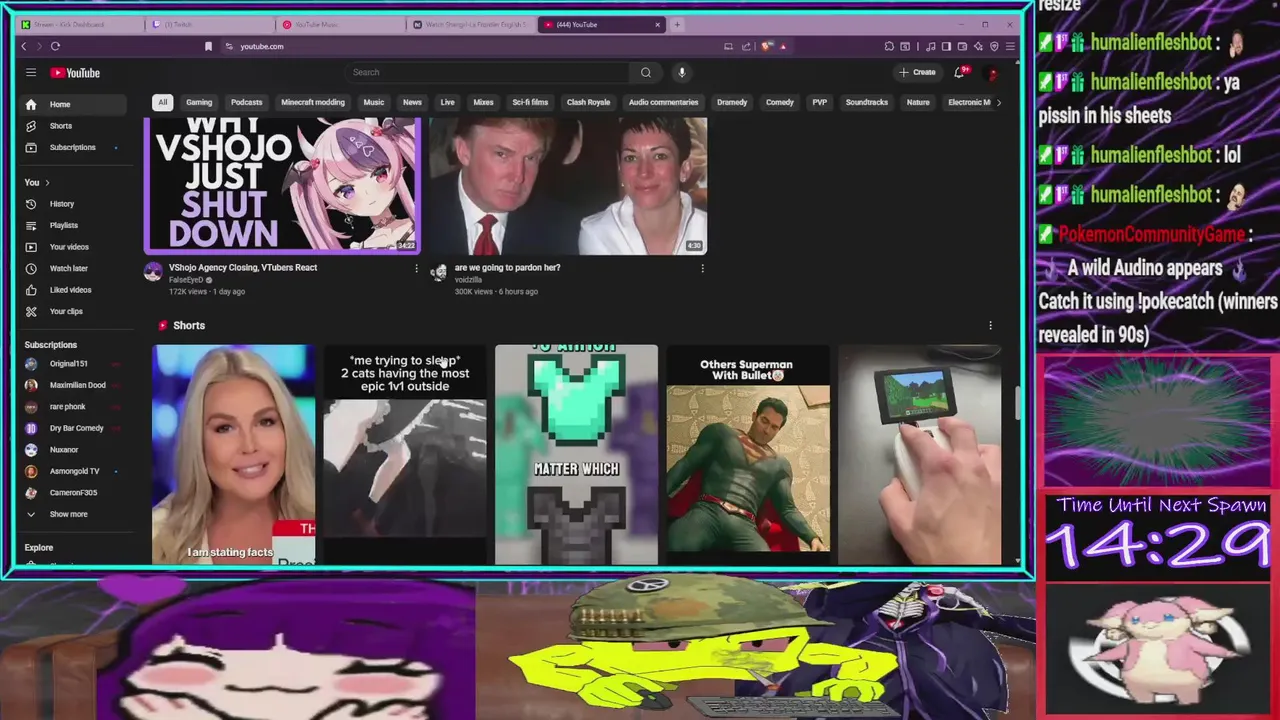Viewport: 1280px width, 720px height.
Task: Show more category chips with right arrow
Action: [x=998, y=102]
